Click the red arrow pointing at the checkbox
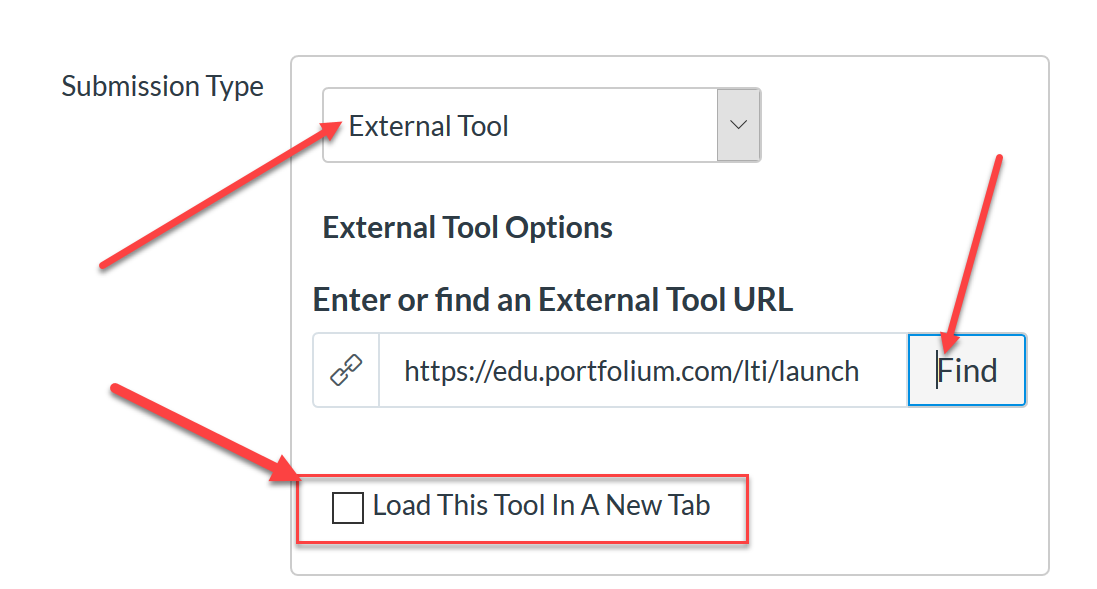The image size is (1097, 589). 205,433
